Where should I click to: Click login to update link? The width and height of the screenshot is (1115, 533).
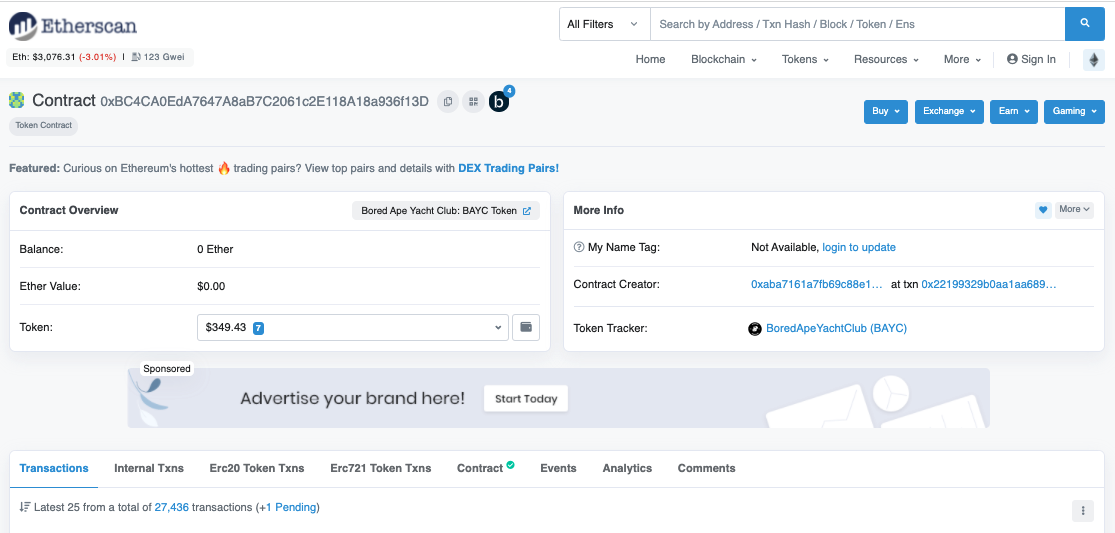point(859,247)
